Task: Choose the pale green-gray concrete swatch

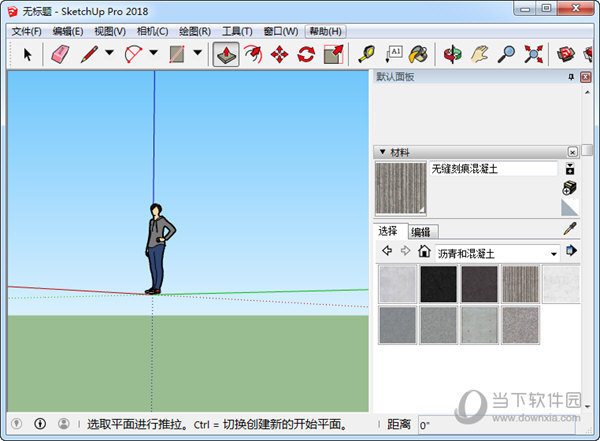Action: [479, 325]
